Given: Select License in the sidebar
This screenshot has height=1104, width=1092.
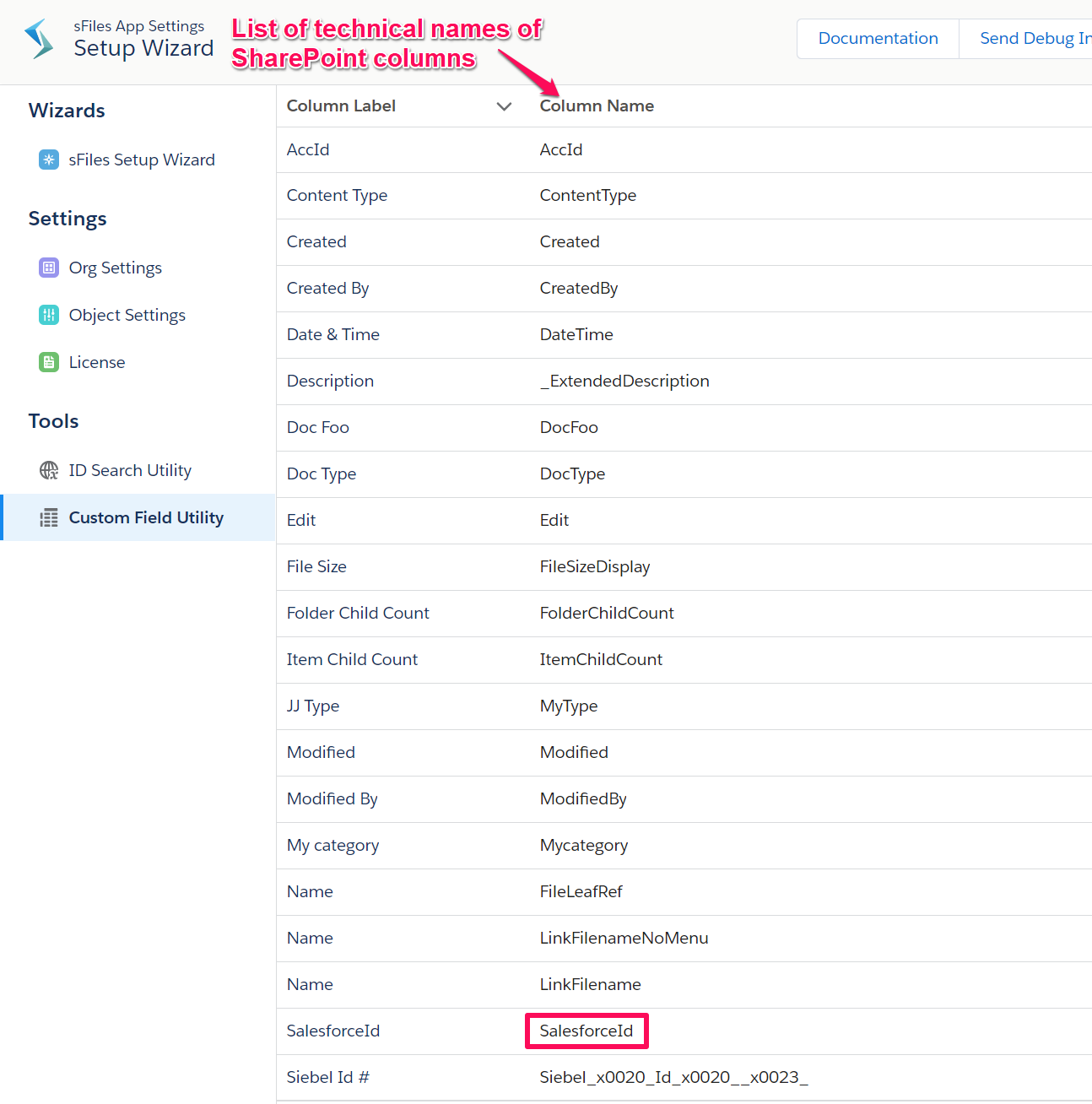Looking at the screenshot, I should (97, 362).
